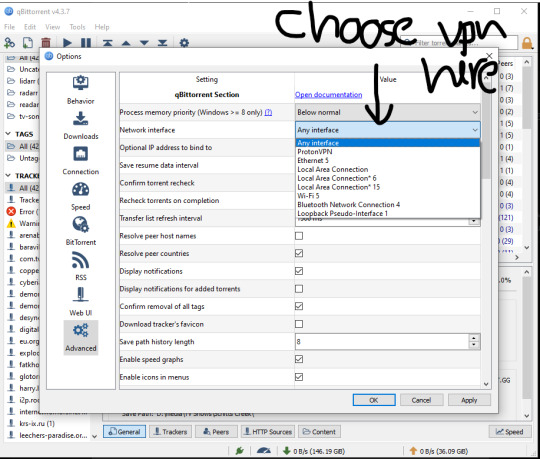This screenshot has height=459, width=540.
Task: Open the View menu
Action: pyautogui.click(x=53, y=27)
